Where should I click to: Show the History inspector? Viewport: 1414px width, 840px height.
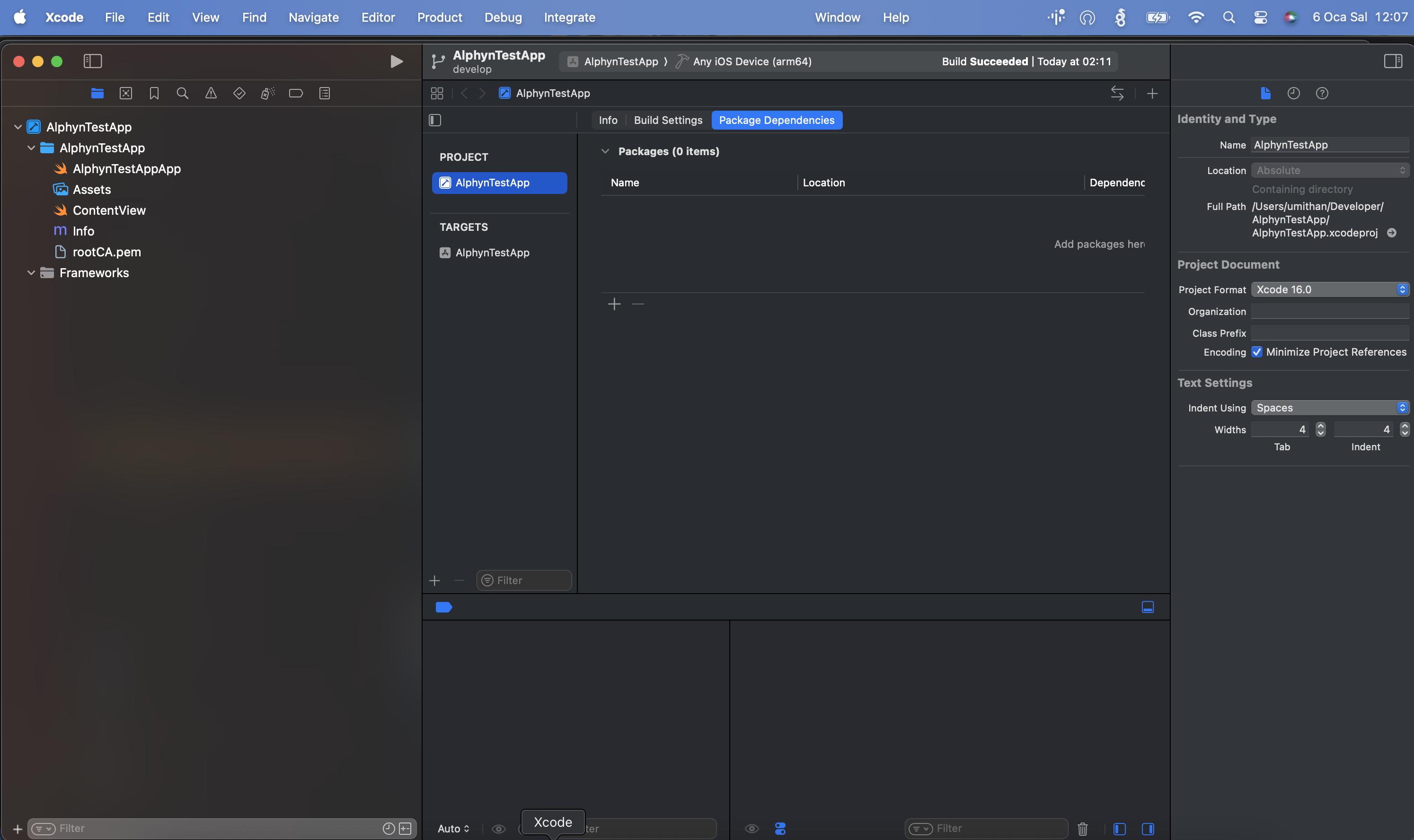pyautogui.click(x=1293, y=93)
